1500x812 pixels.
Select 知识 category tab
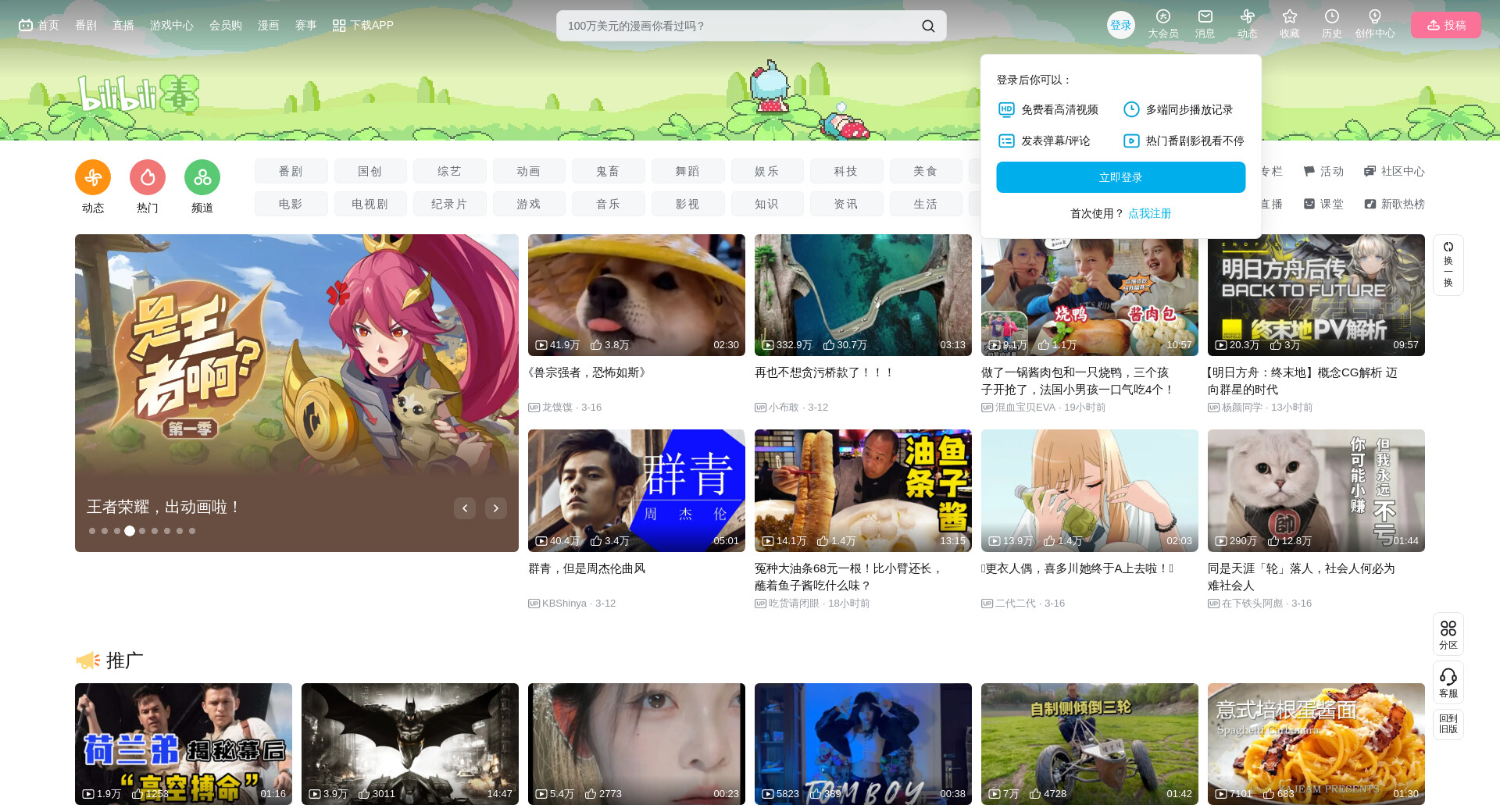click(767, 204)
